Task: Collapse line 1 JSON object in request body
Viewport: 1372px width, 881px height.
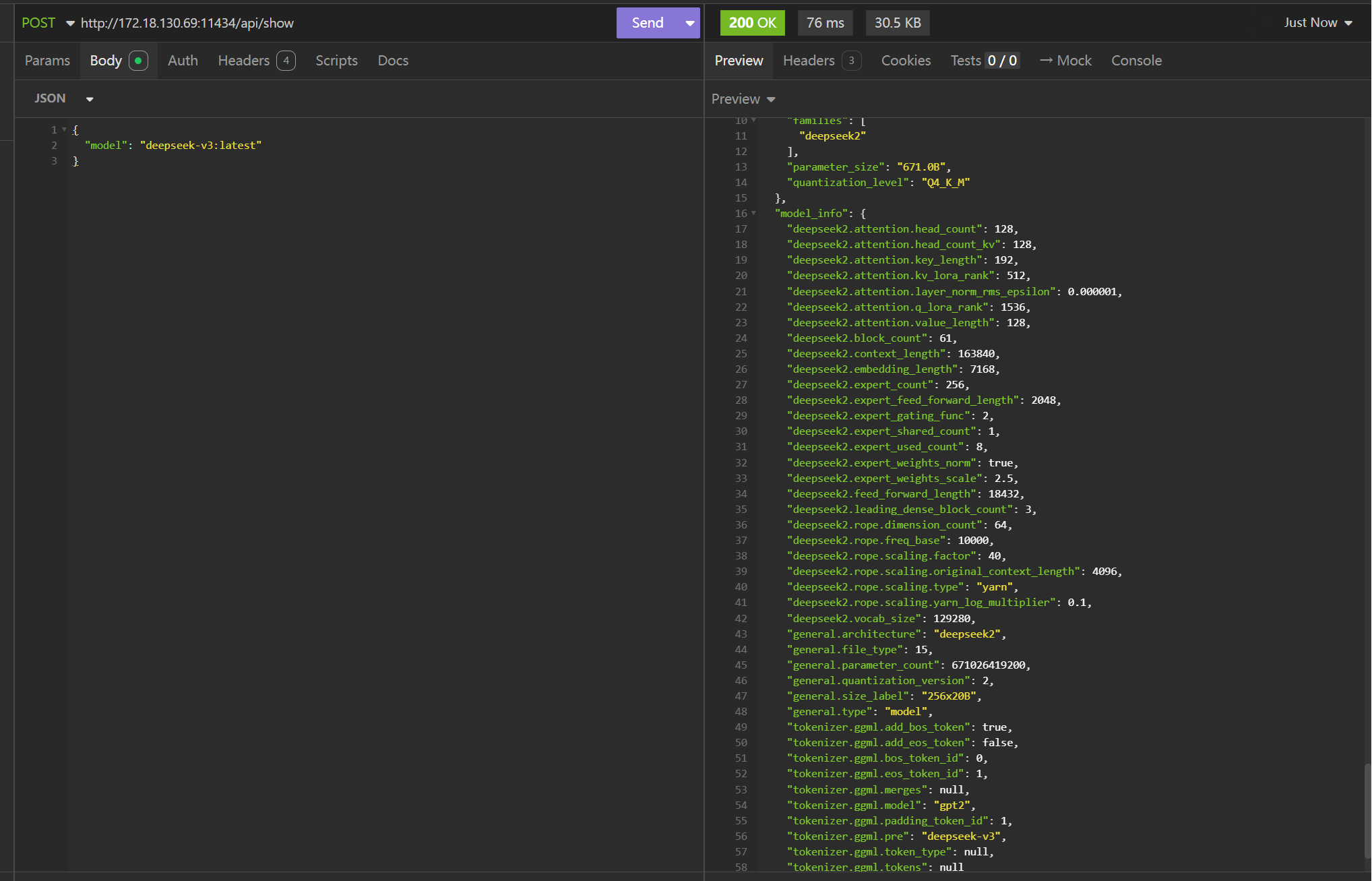Action: (64, 129)
